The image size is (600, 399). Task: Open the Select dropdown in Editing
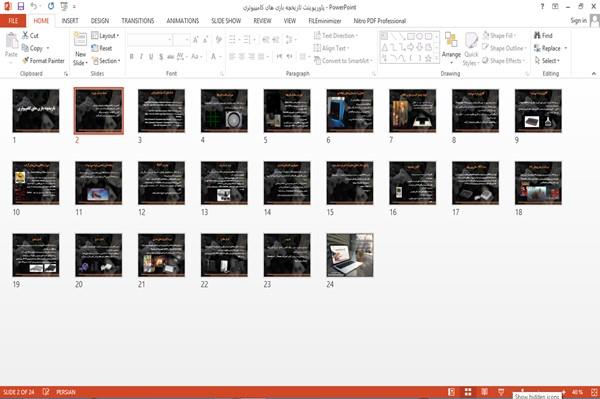[547, 60]
